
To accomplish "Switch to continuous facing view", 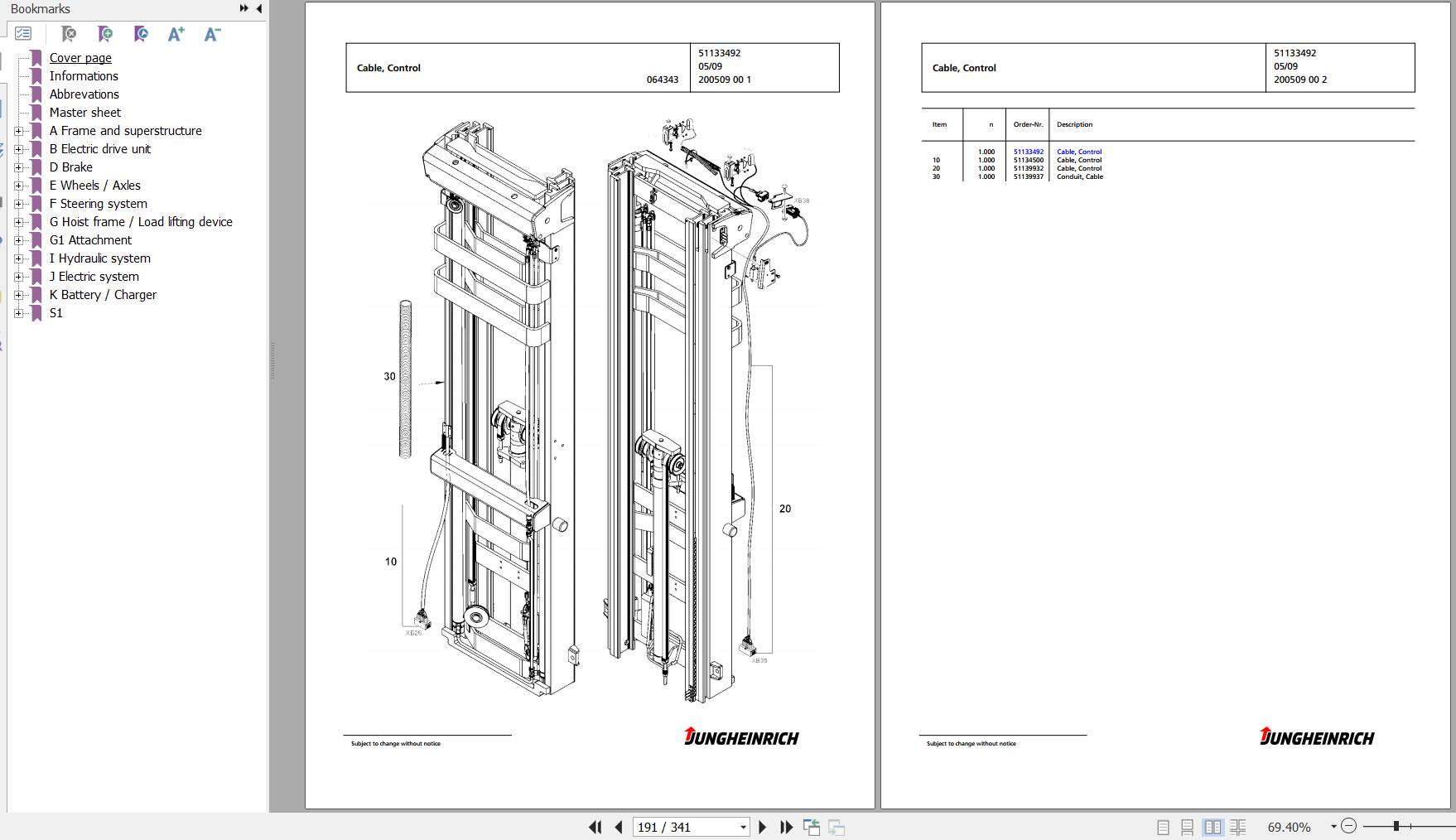I will (x=1238, y=827).
